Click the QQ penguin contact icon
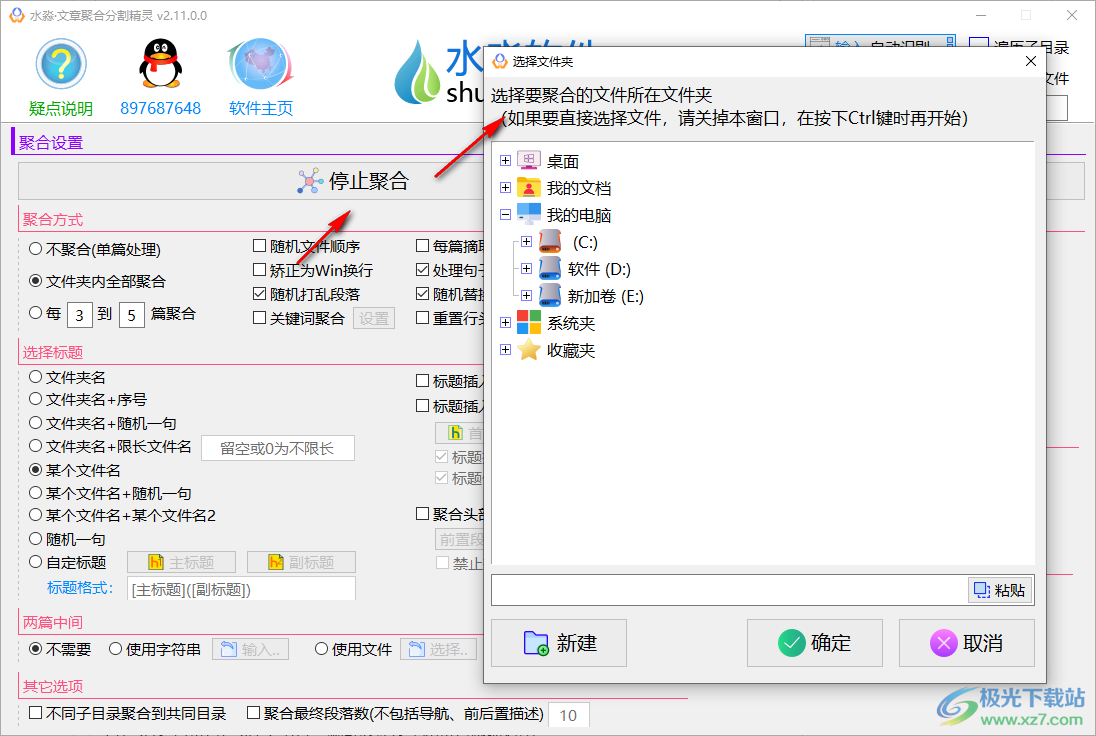Image resolution: width=1096 pixels, height=736 pixels. tap(161, 64)
